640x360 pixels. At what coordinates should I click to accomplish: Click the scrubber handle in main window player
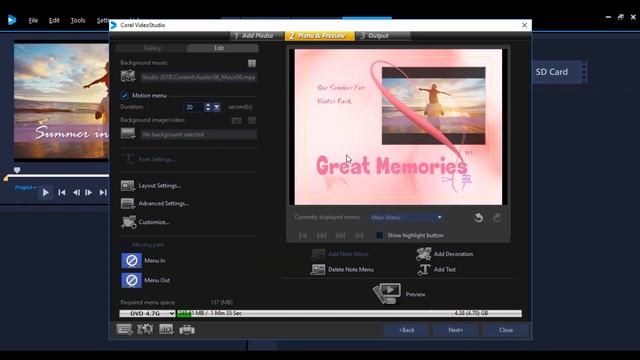point(17,170)
